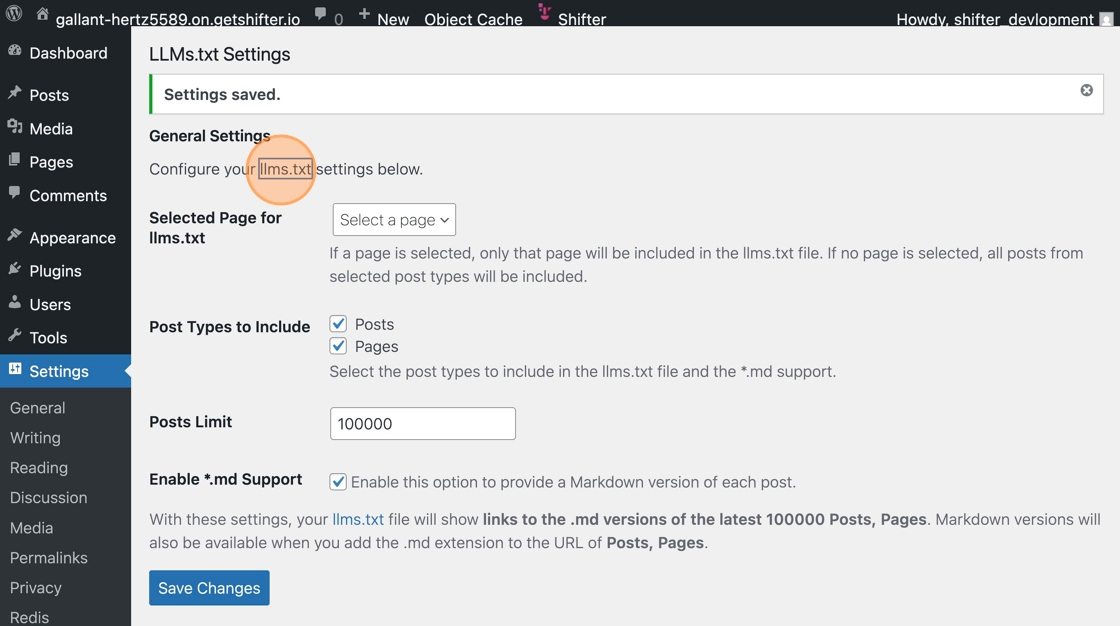Image resolution: width=1120 pixels, height=626 pixels.
Task: Click the Shifter logo icon
Action: [544, 11]
